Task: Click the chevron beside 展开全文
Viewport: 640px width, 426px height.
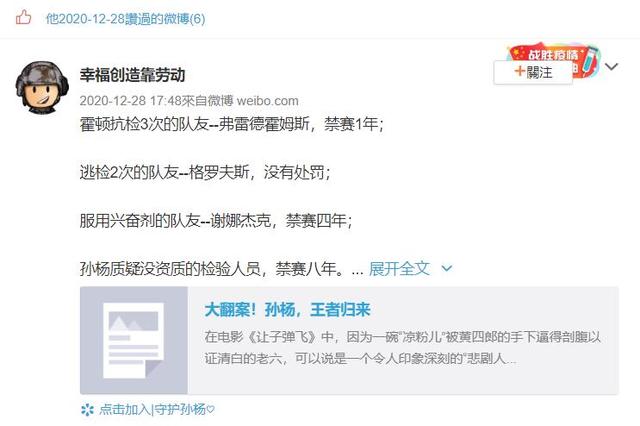Action: [x=447, y=268]
